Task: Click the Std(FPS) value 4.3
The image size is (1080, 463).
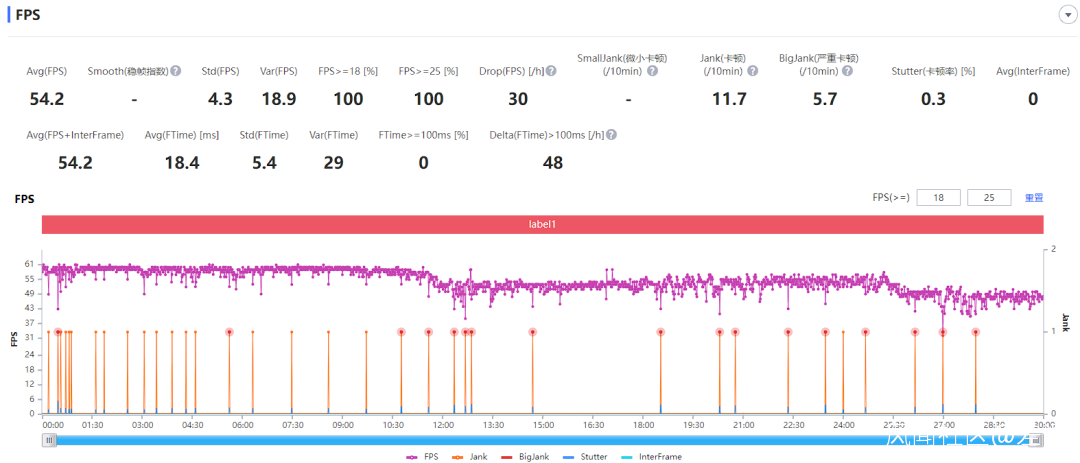Action: (x=220, y=99)
